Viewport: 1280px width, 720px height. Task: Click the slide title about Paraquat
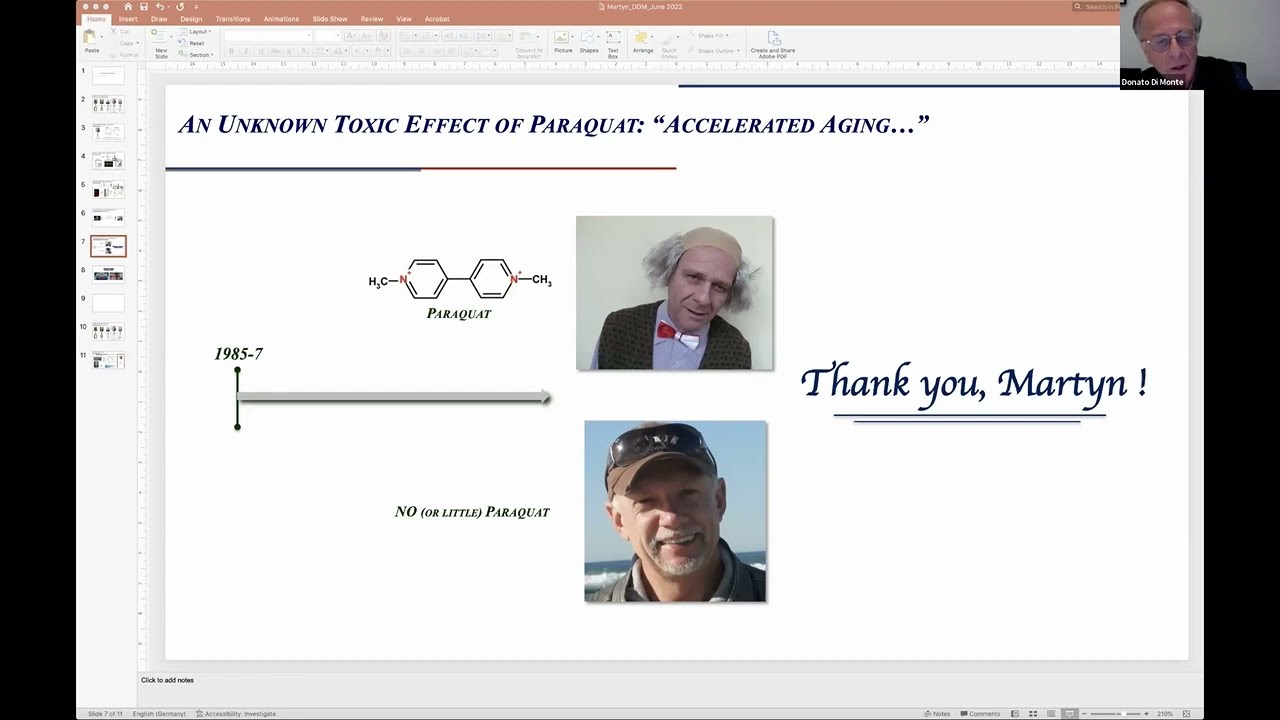(553, 125)
